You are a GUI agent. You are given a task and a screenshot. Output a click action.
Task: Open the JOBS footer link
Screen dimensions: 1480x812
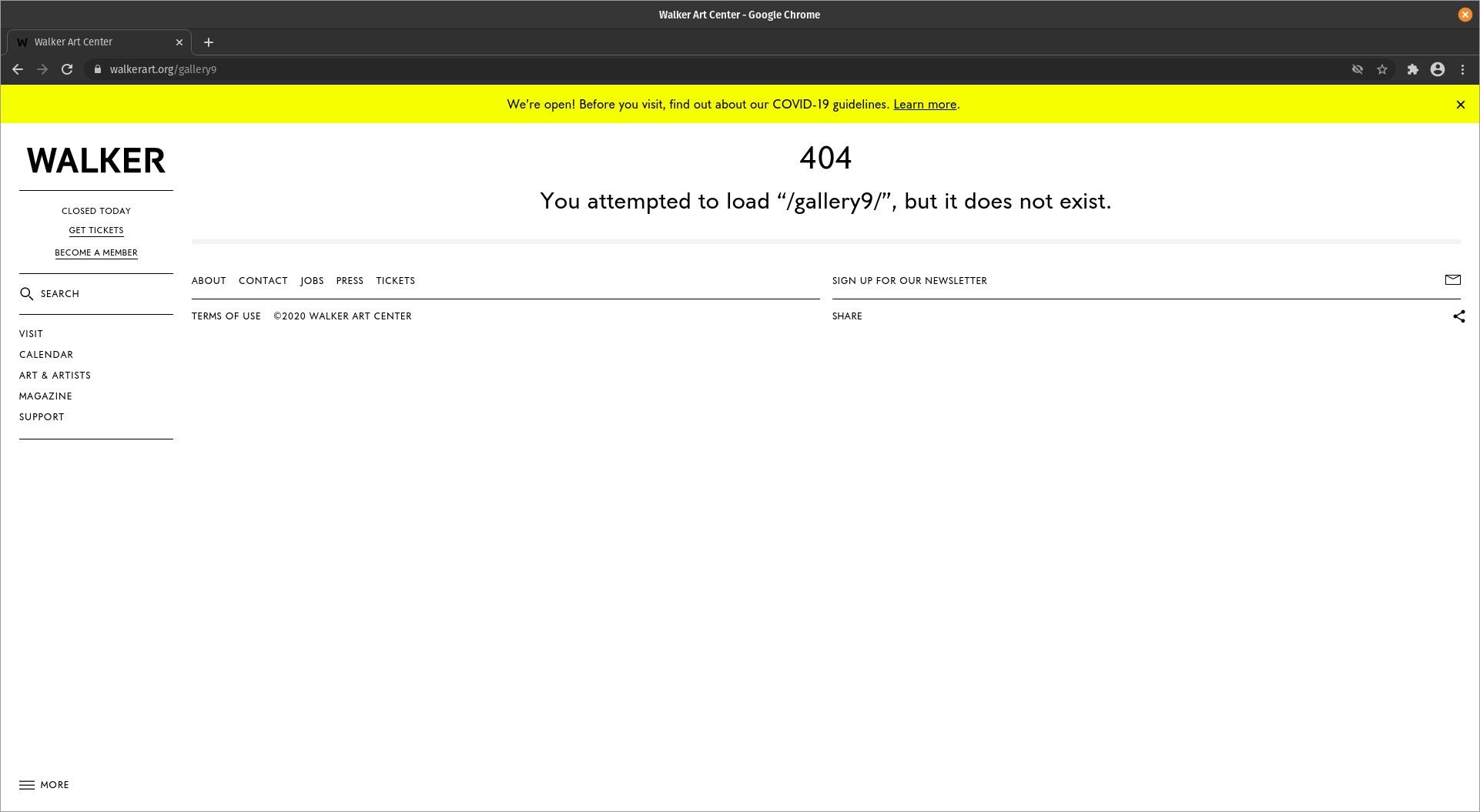point(312,281)
